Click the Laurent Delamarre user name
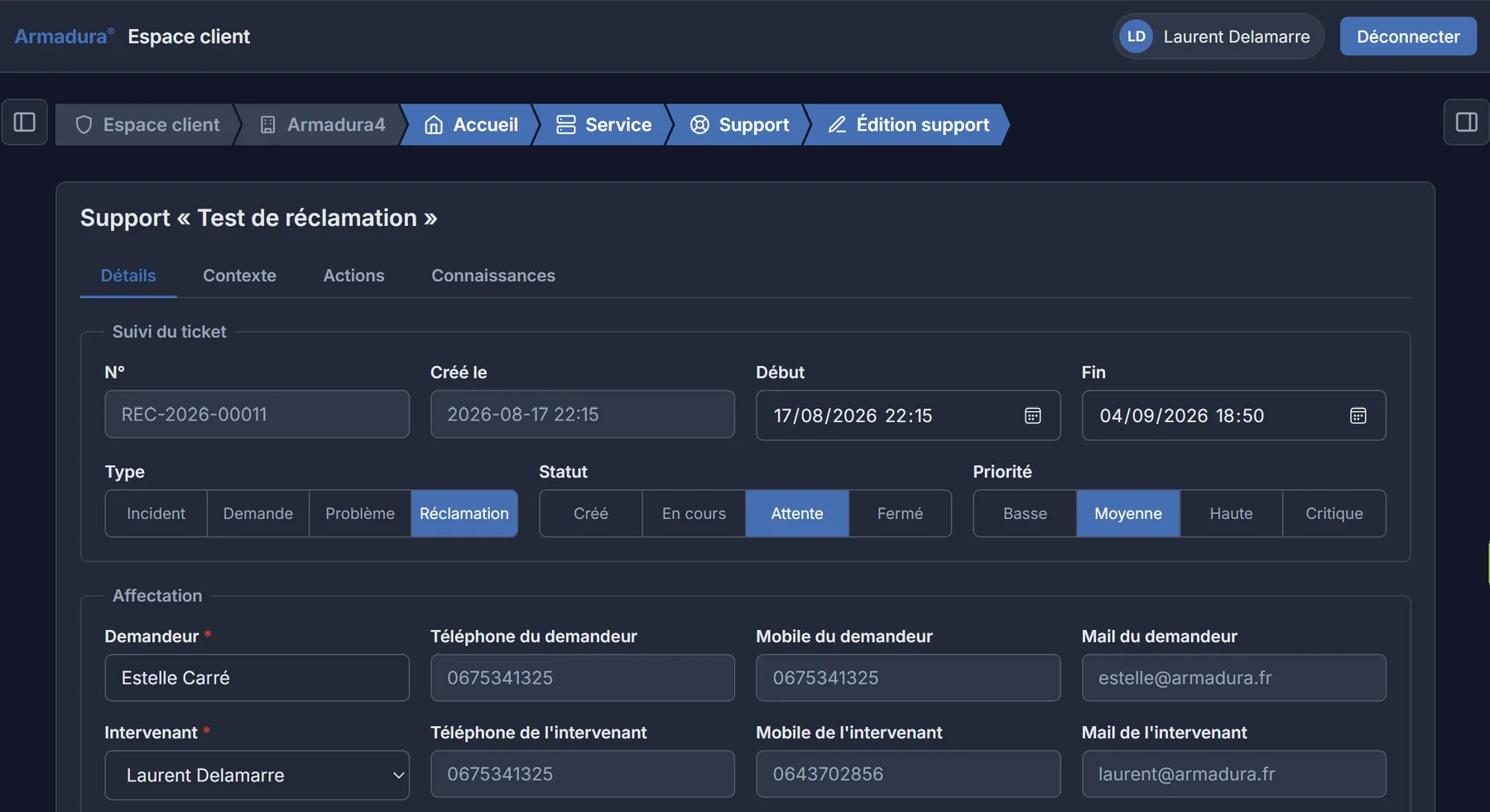The image size is (1490, 812). tap(1237, 36)
